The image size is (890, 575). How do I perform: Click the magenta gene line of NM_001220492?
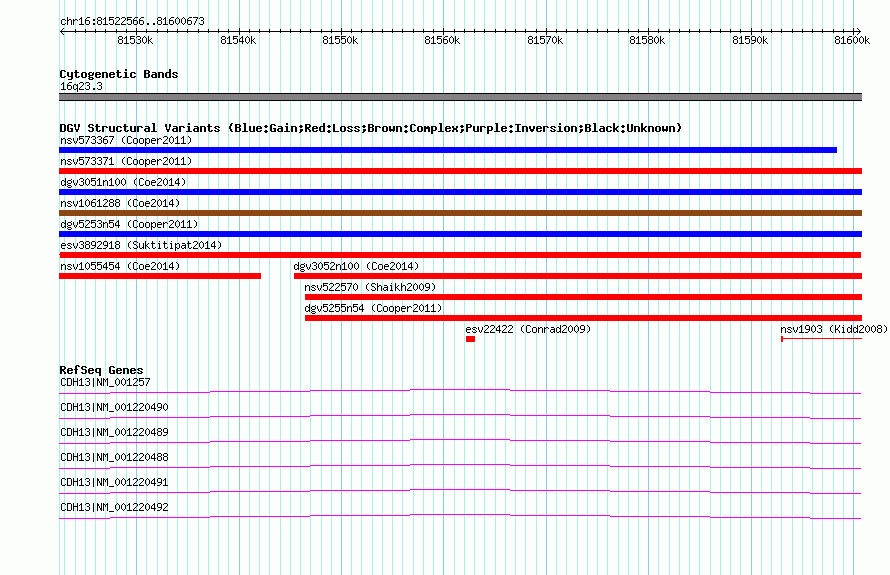coord(460,516)
